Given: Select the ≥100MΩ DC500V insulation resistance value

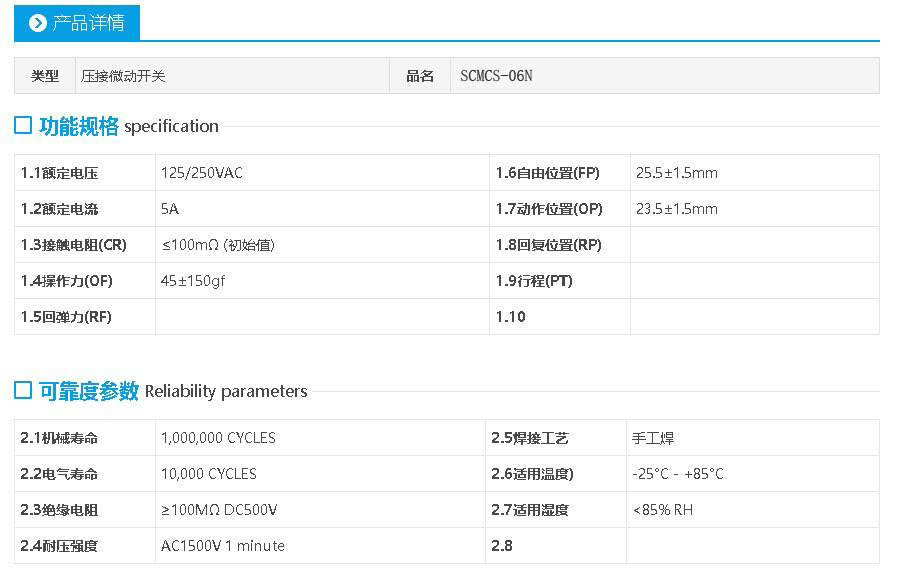Looking at the screenshot, I should (x=219, y=510).
